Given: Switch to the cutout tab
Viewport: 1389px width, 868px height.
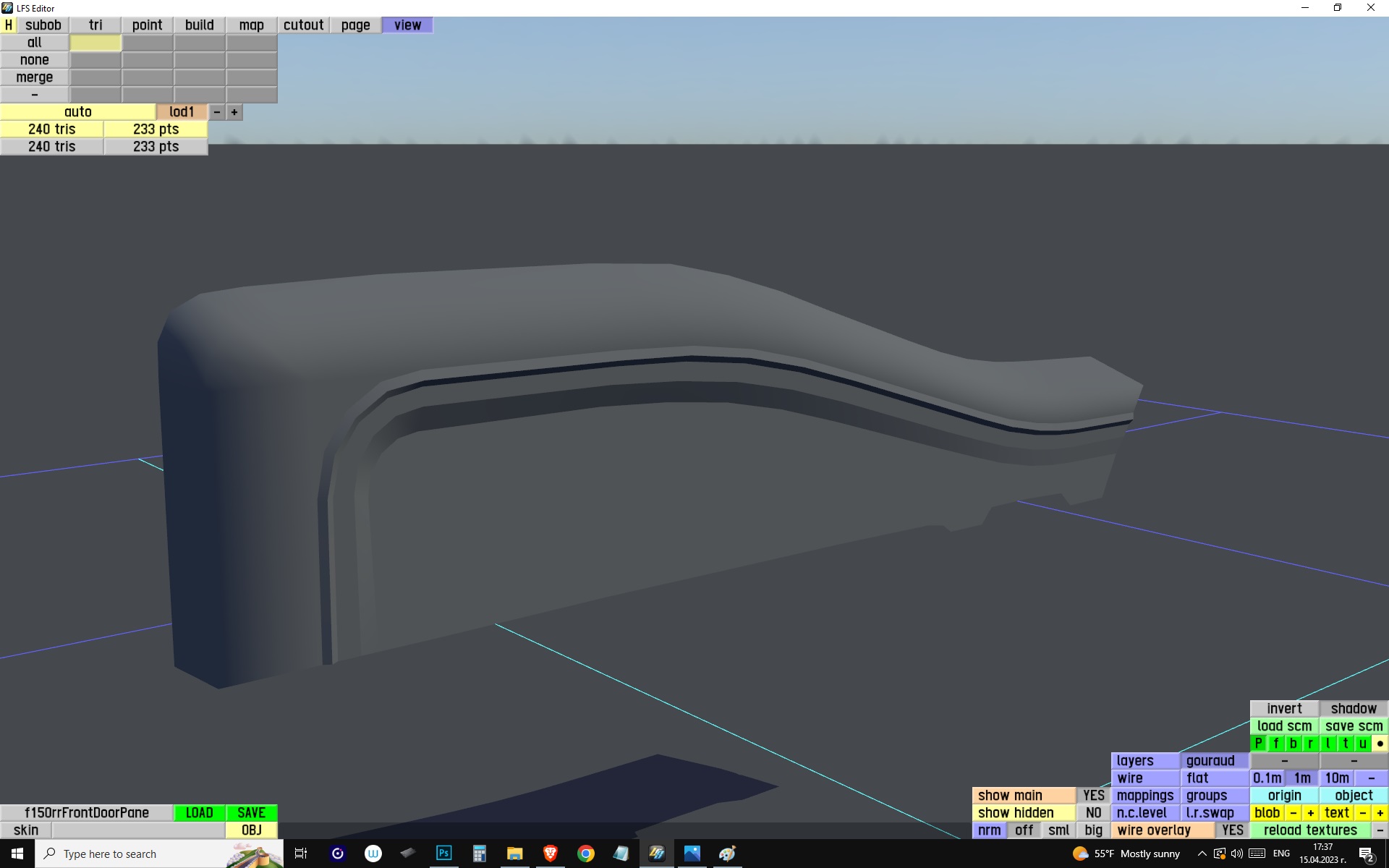Looking at the screenshot, I should point(303,25).
